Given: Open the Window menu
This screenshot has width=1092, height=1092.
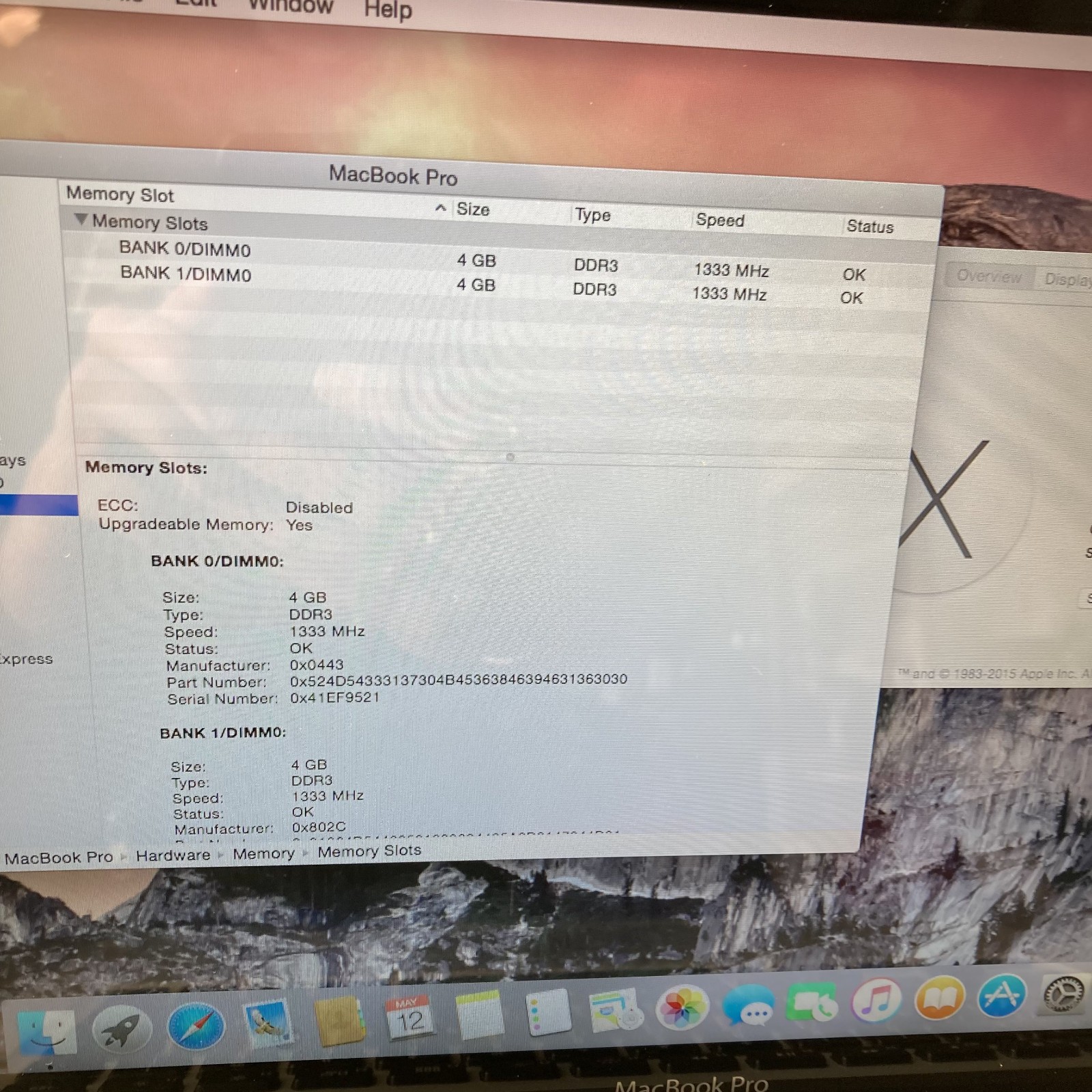Looking at the screenshot, I should pos(291,7).
